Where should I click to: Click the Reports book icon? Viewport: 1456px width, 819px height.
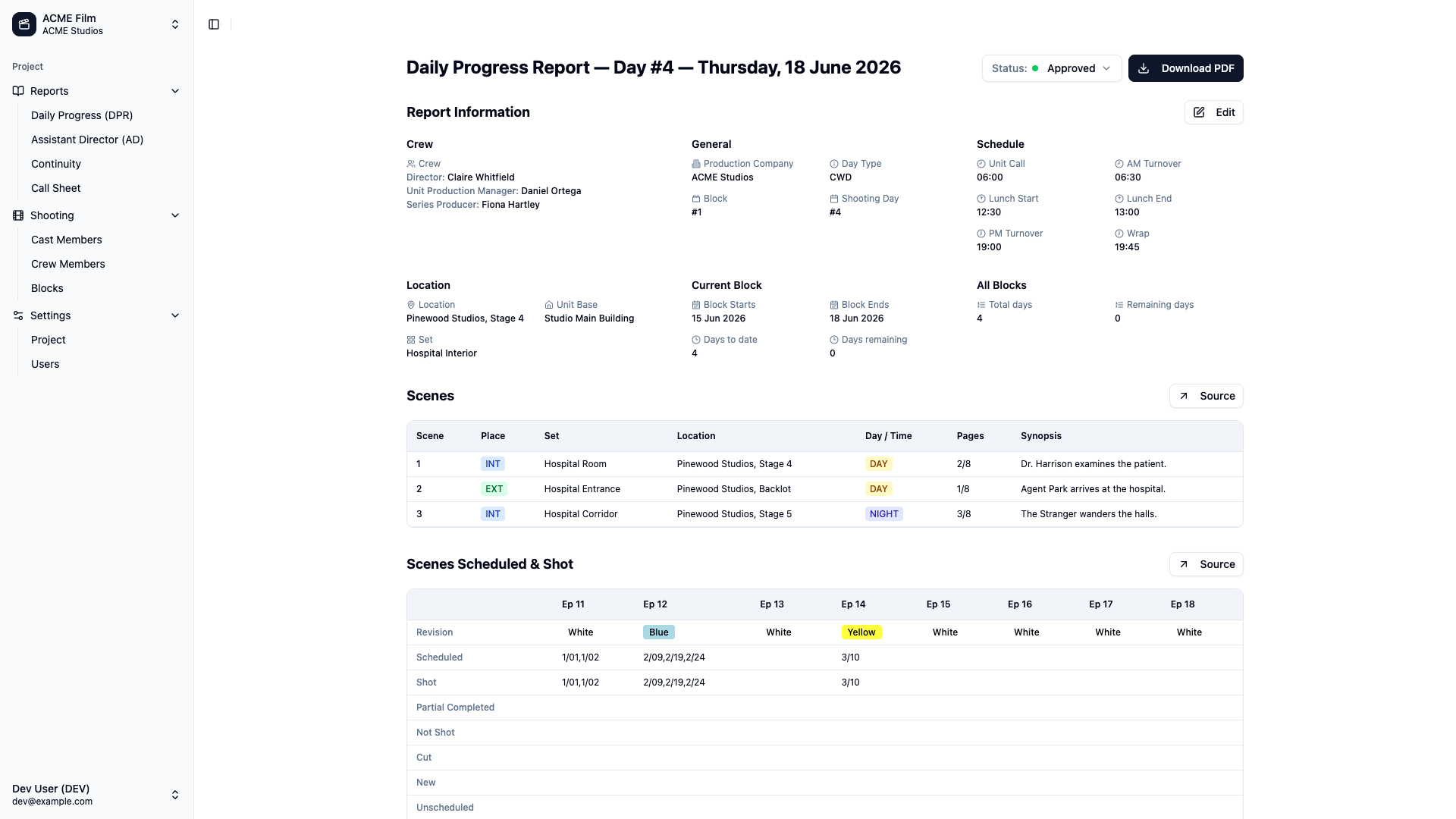pyautogui.click(x=18, y=91)
